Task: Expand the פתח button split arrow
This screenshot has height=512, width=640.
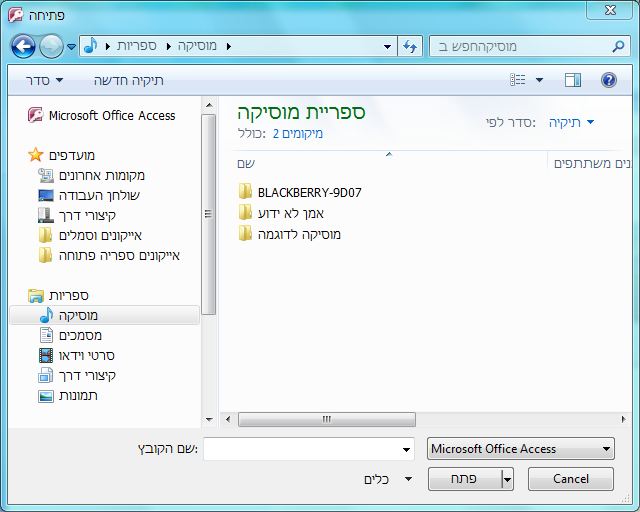Action: [507, 479]
